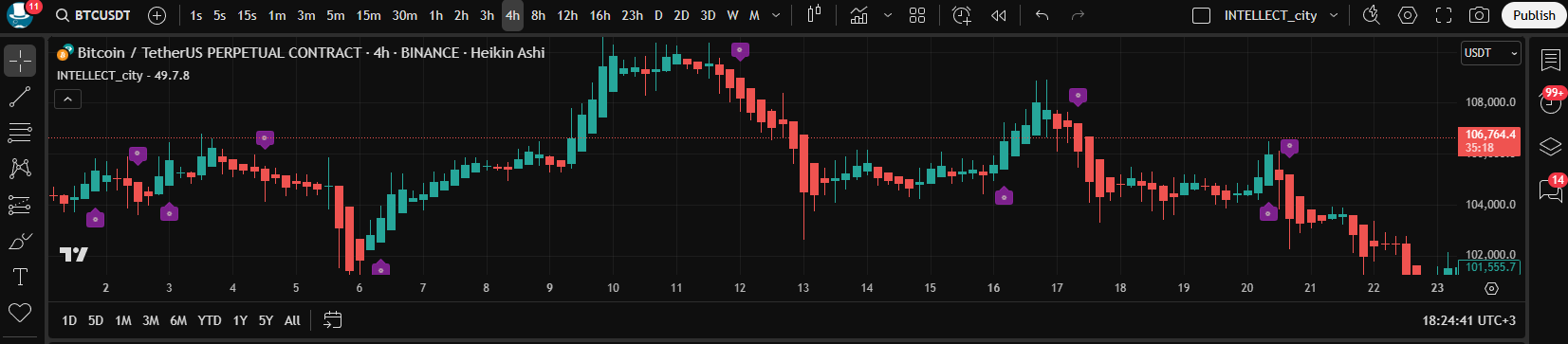The image size is (1568, 344).
Task: Toggle the layout checkbox beside INTELLECT_city
Action: coord(1201,15)
